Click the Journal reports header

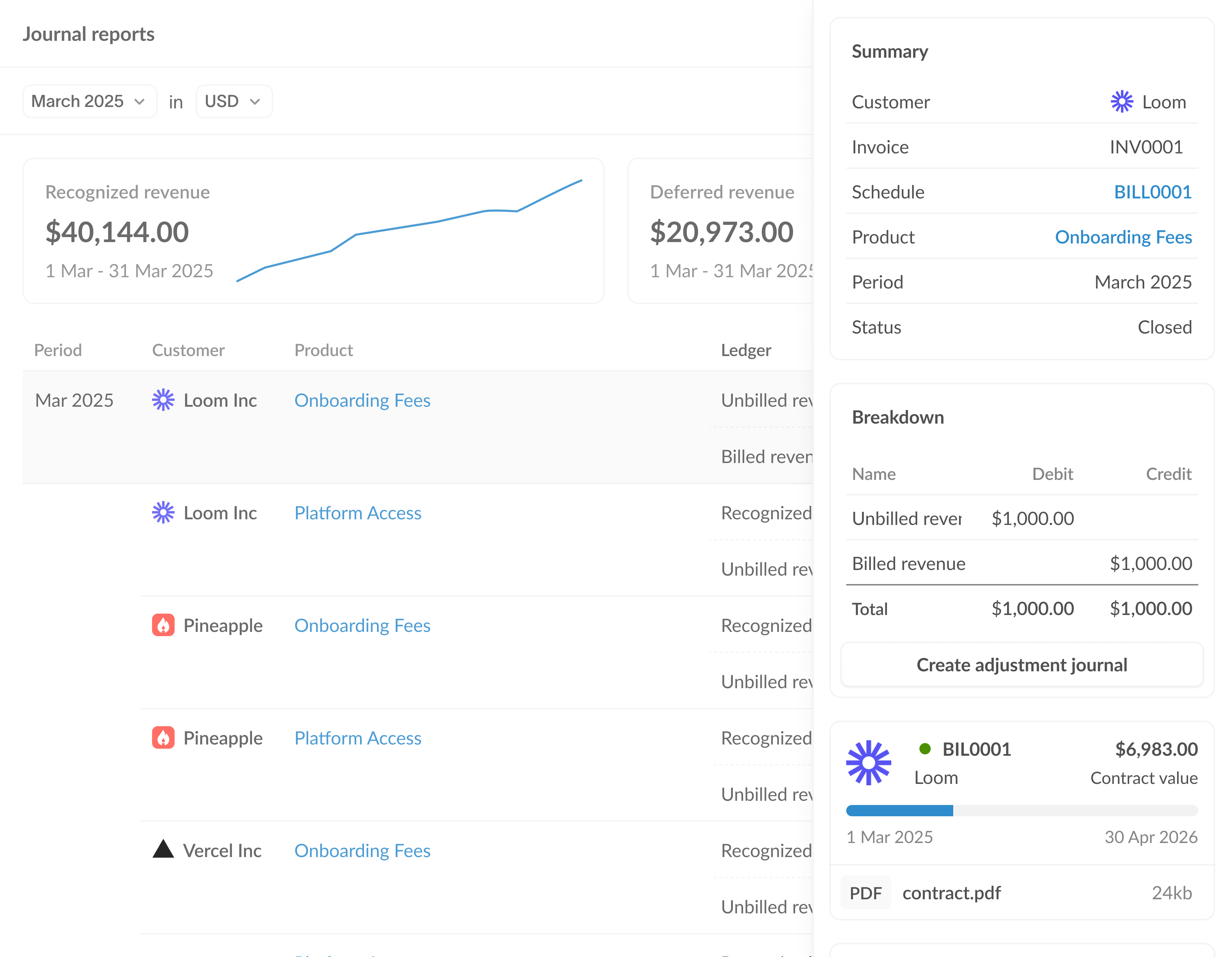tap(89, 34)
